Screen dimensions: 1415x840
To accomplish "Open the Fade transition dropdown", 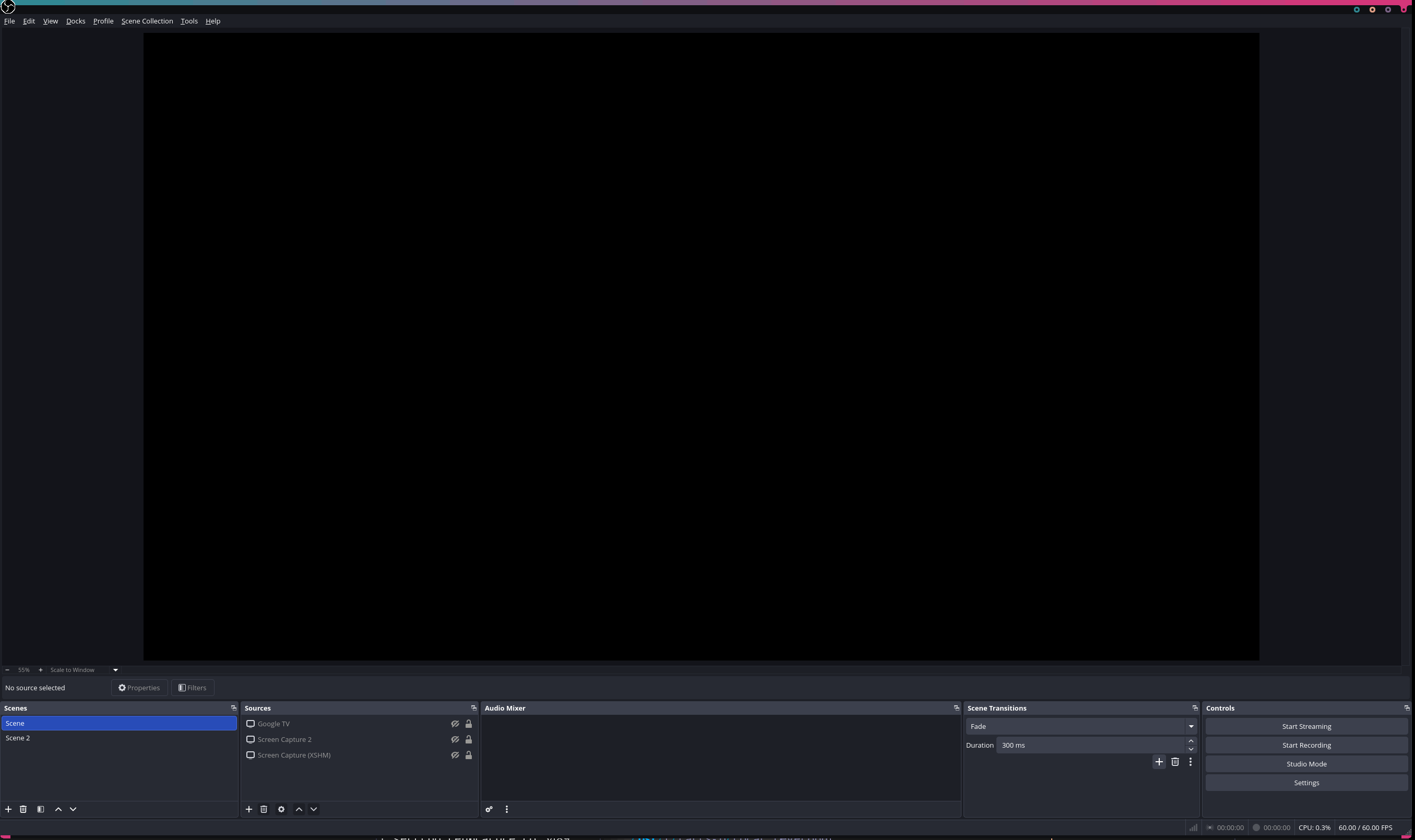I will (x=1191, y=726).
